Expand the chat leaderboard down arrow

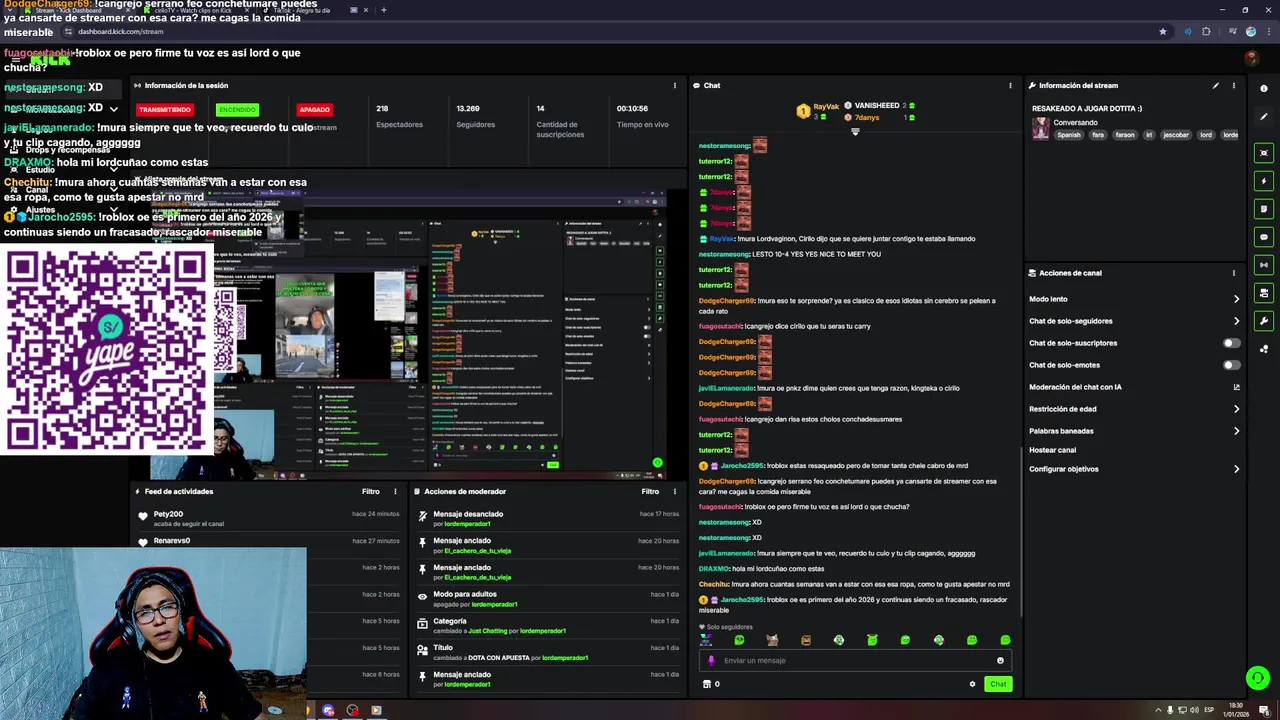pyautogui.click(x=855, y=132)
